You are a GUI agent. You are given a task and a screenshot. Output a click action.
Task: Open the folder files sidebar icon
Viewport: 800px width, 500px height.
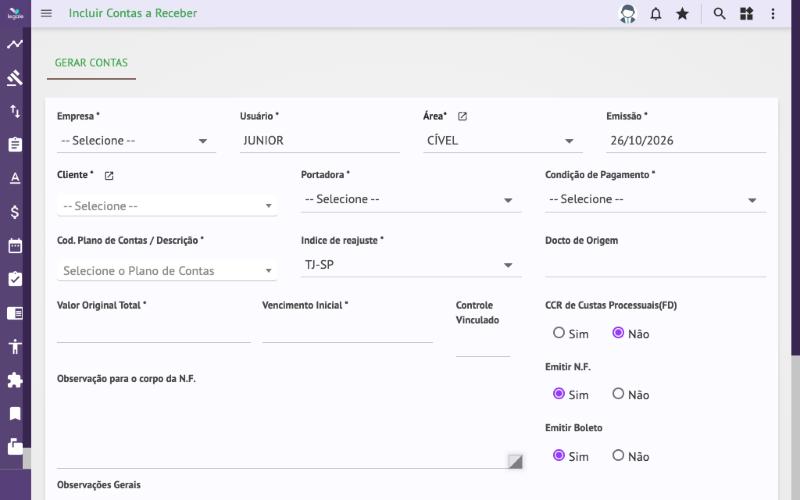point(15,446)
